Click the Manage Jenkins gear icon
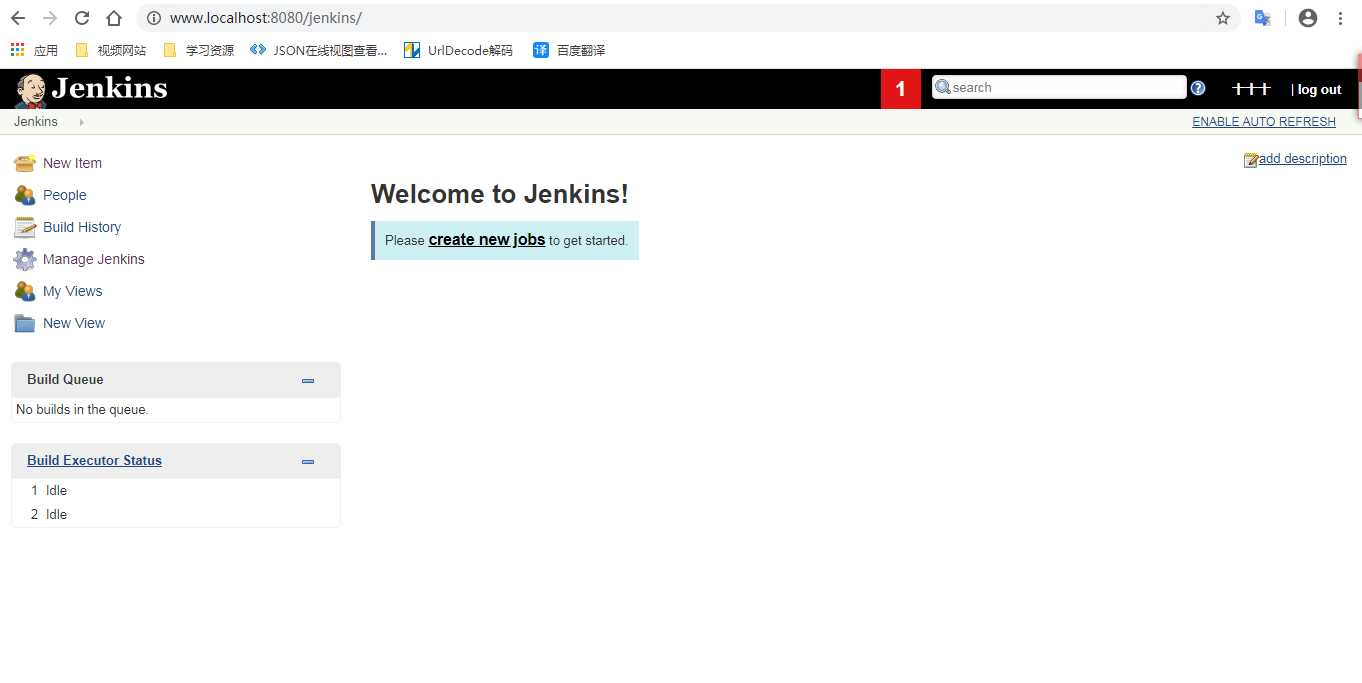Screen dimensions: 1362x683 point(25,259)
